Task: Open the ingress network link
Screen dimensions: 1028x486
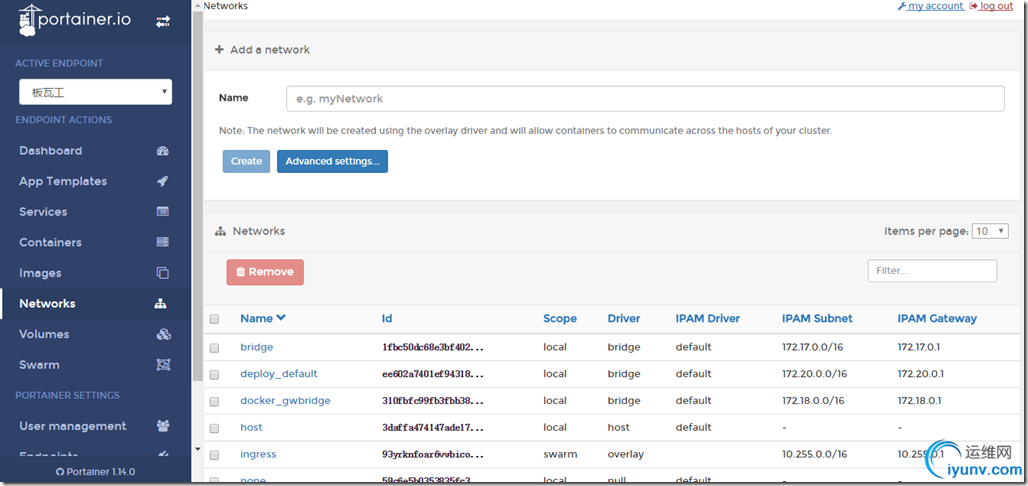Action: pos(258,455)
